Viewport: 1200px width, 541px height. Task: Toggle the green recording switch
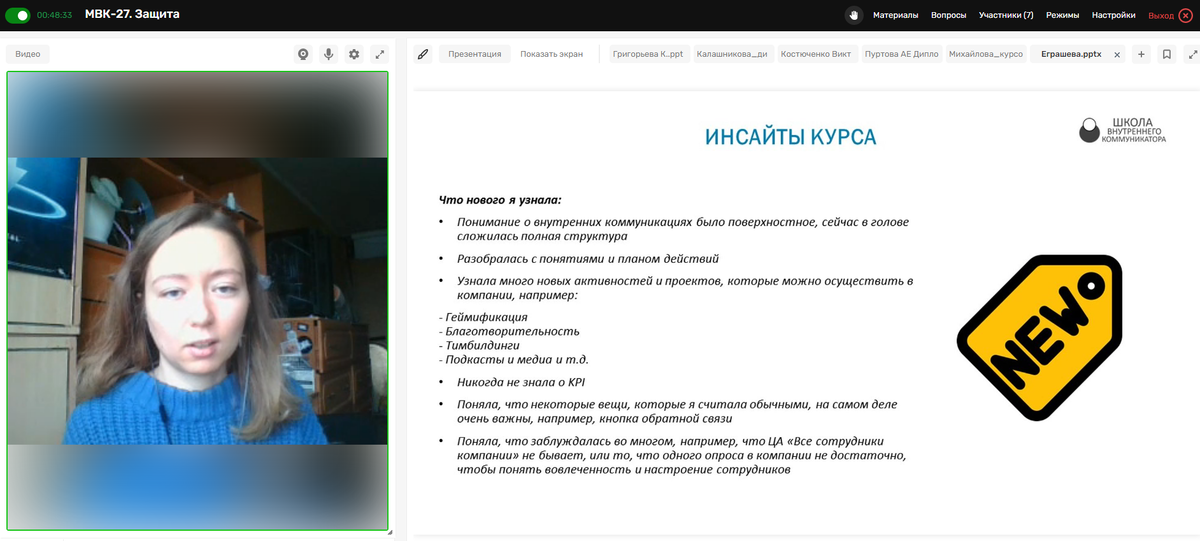coord(18,15)
